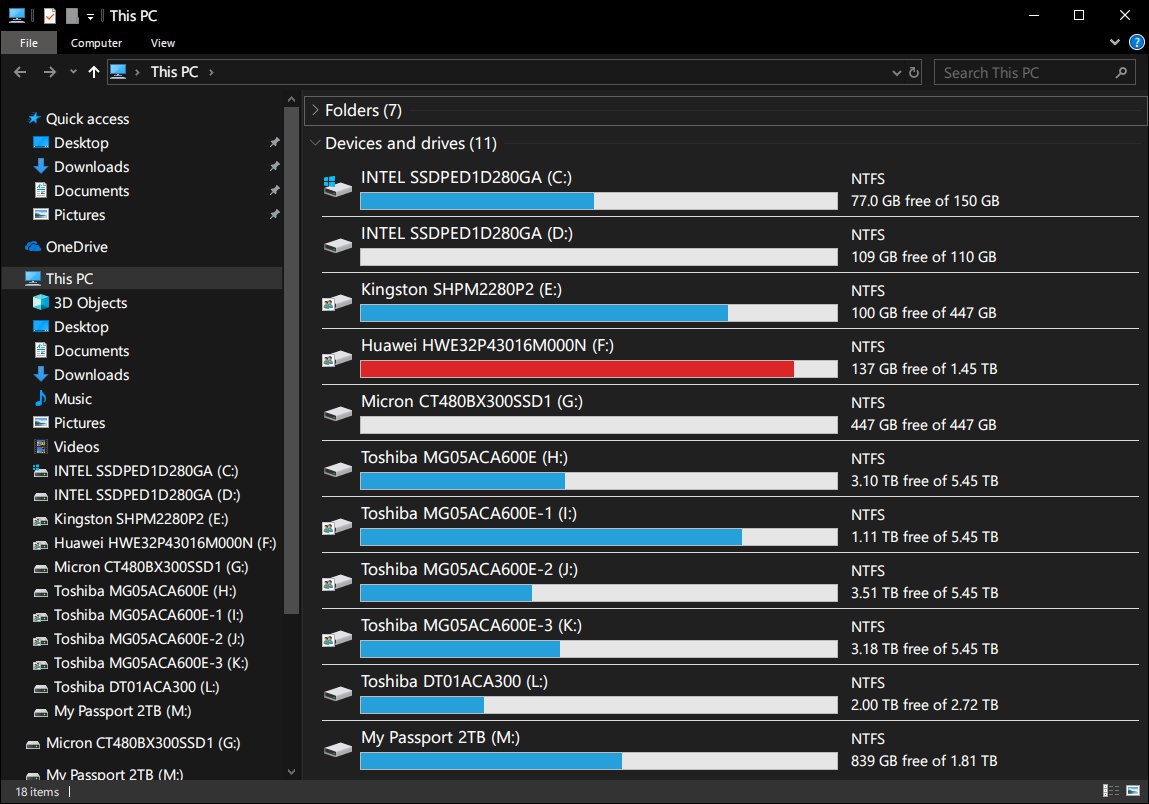Click the Help question mark icon
This screenshot has width=1149, height=804.
click(1137, 43)
